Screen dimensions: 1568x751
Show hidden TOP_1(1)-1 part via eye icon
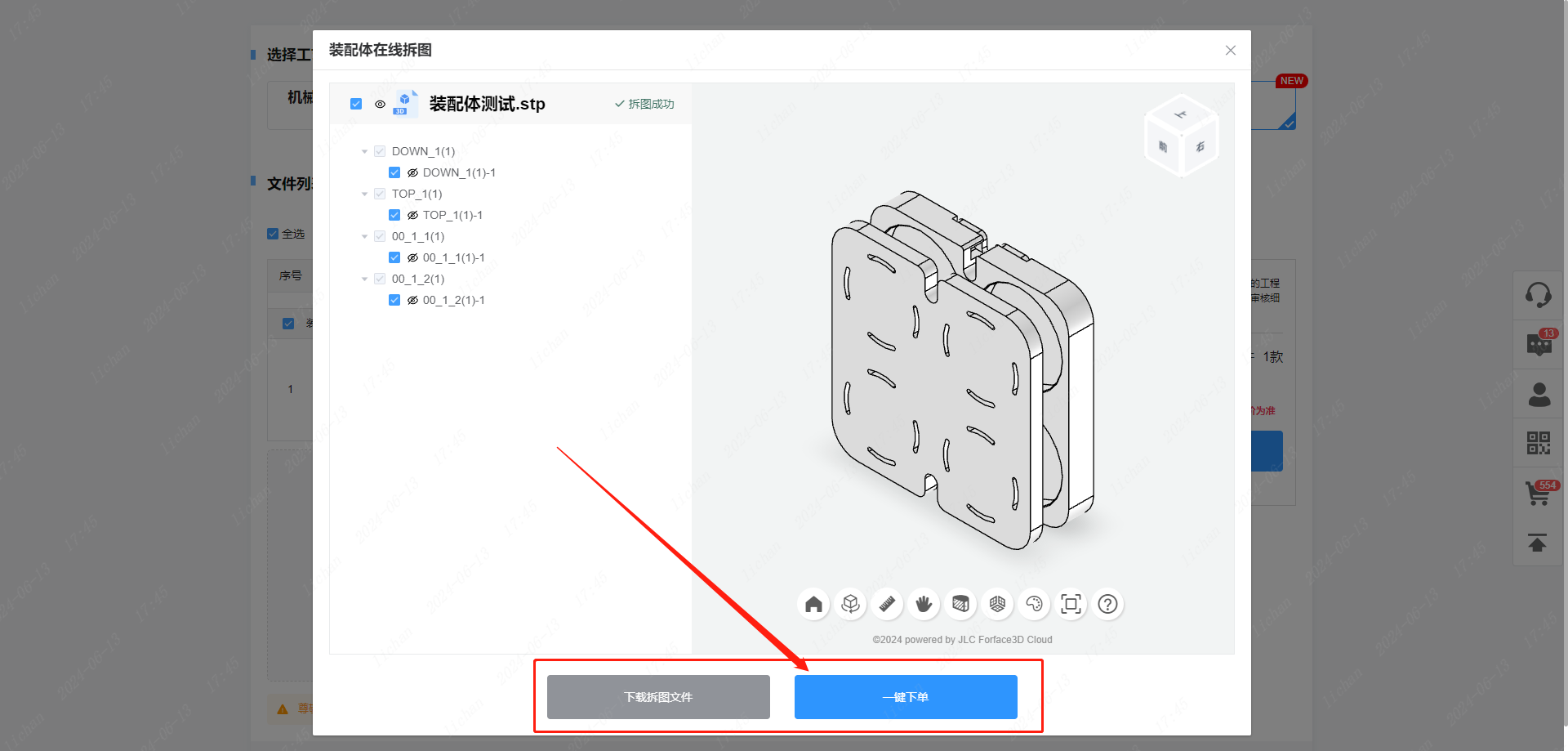(412, 215)
